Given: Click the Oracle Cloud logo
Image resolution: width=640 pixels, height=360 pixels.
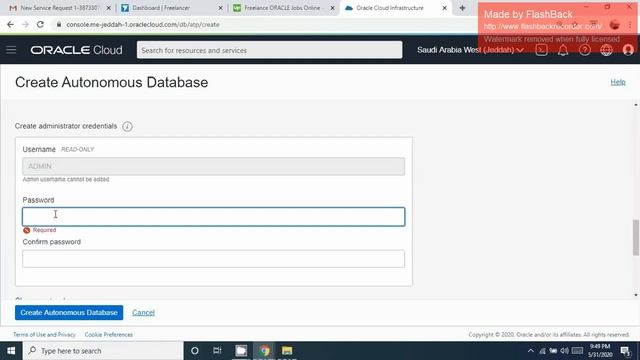Looking at the screenshot, I should [x=76, y=50].
